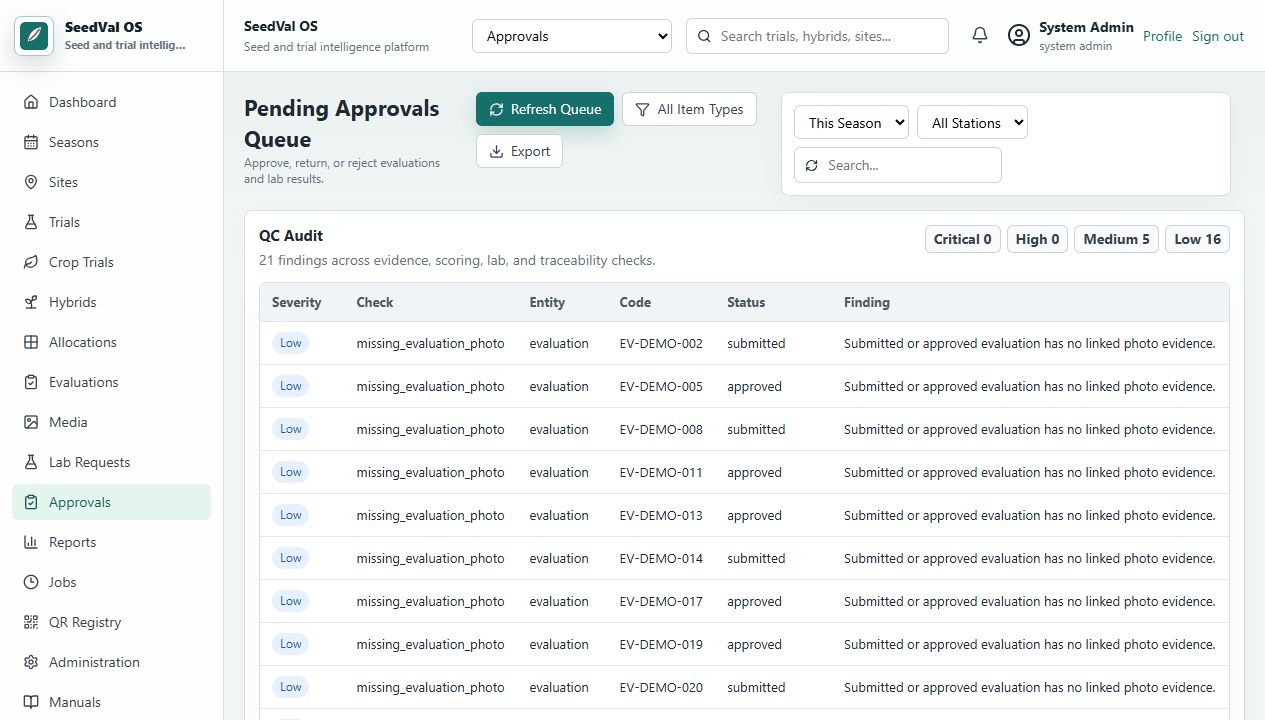Click Low badge in EV-DEMO-002 row

coord(290,343)
